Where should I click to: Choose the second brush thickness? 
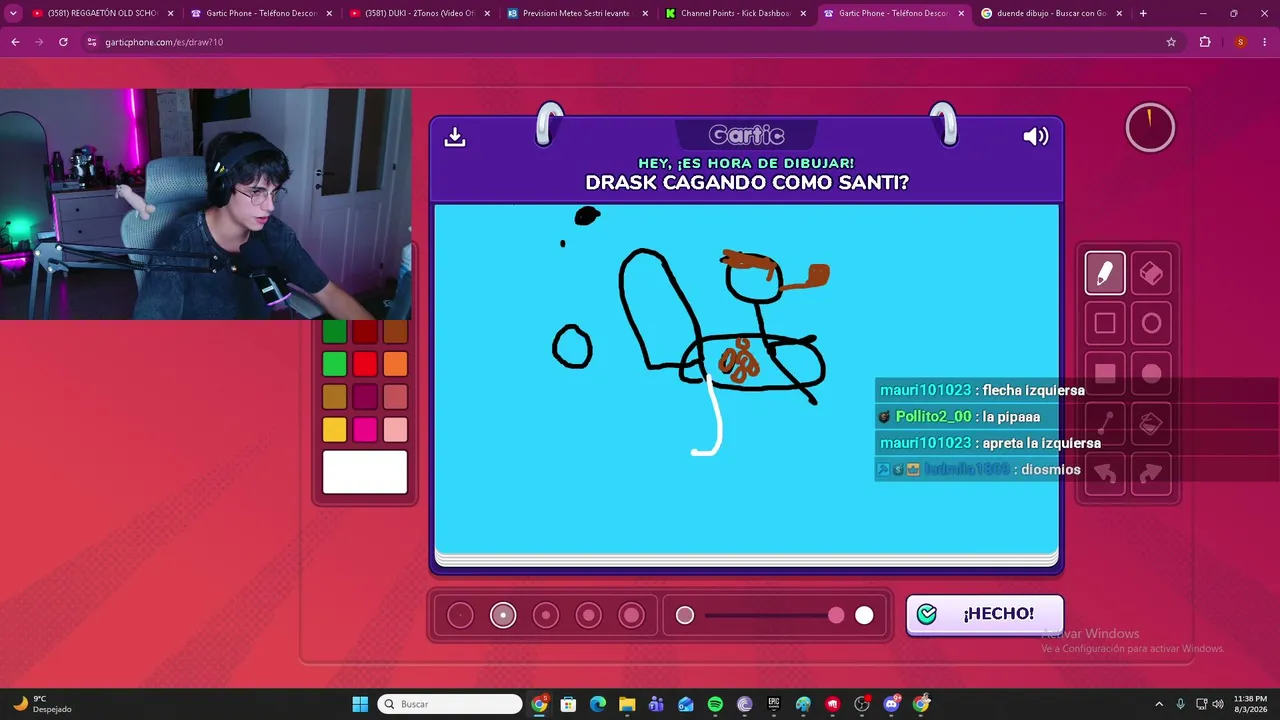(x=503, y=616)
